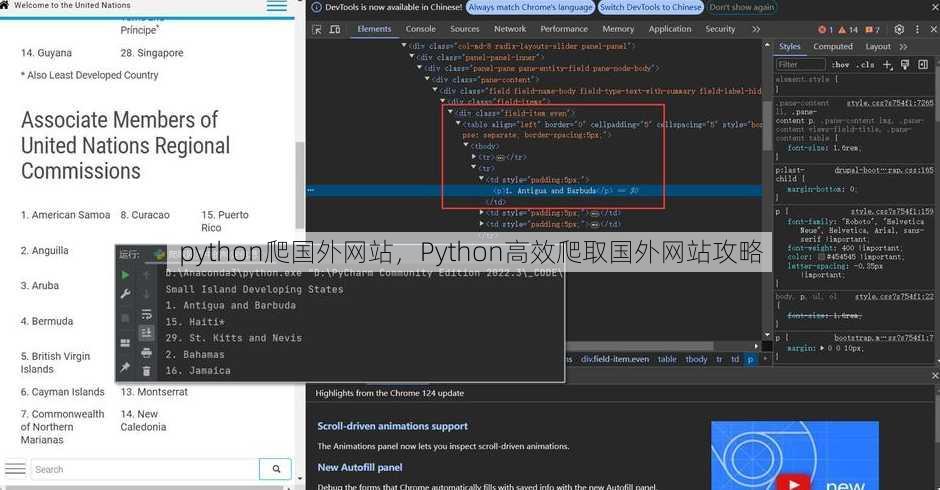Click the down arrow in PyCharm run panel
The height and width of the screenshot is (490, 940).
pos(146,294)
